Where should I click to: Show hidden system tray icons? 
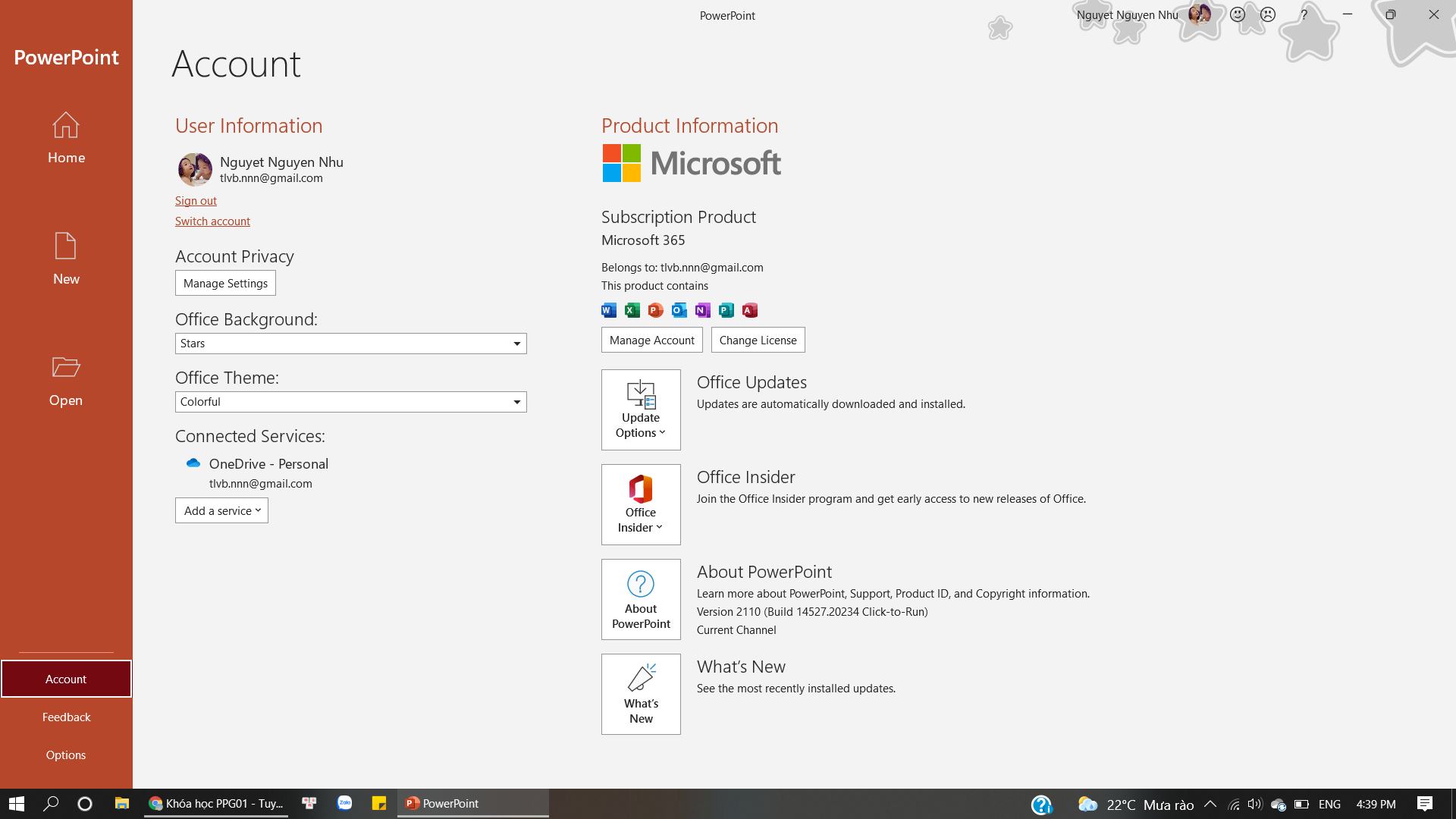[1210, 804]
